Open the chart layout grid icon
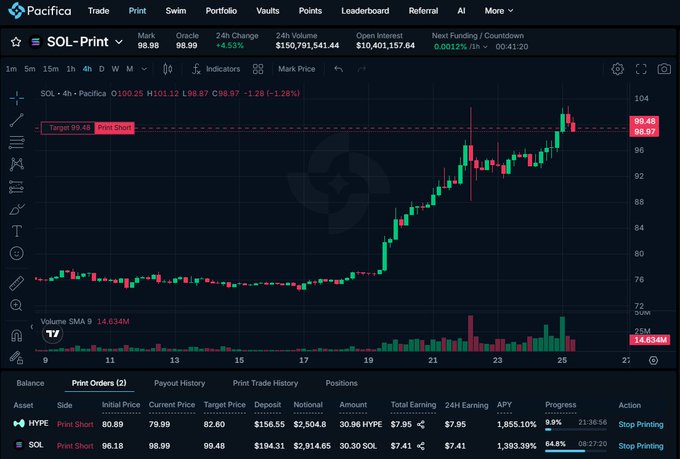Viewport: 680px width, 459px height. point(258,69)
